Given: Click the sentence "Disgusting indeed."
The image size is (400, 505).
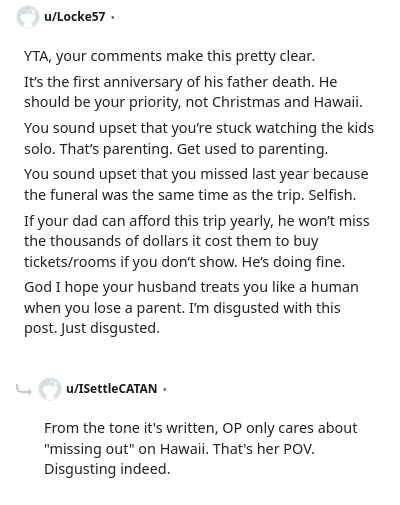Looking at the screenshot, I should pos(107,469).
